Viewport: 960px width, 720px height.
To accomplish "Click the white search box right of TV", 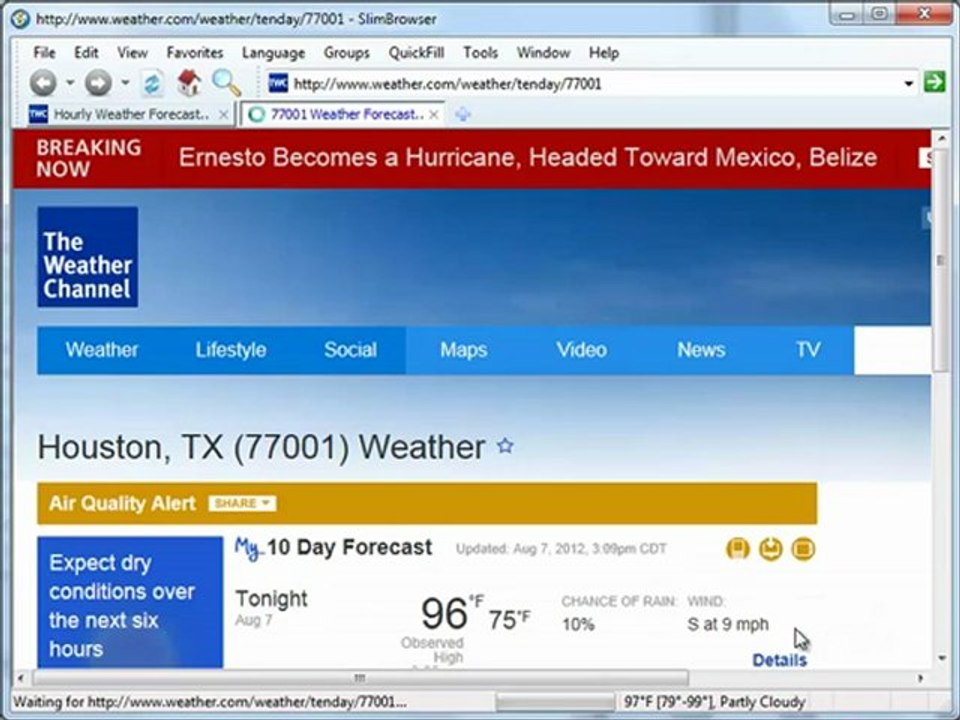I will [892, 350].
